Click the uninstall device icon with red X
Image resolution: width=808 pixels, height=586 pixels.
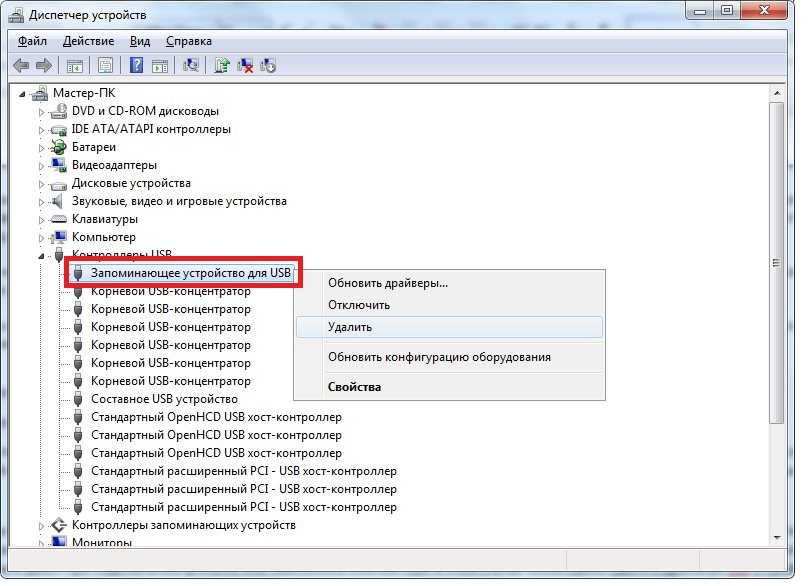pos(245,65)
